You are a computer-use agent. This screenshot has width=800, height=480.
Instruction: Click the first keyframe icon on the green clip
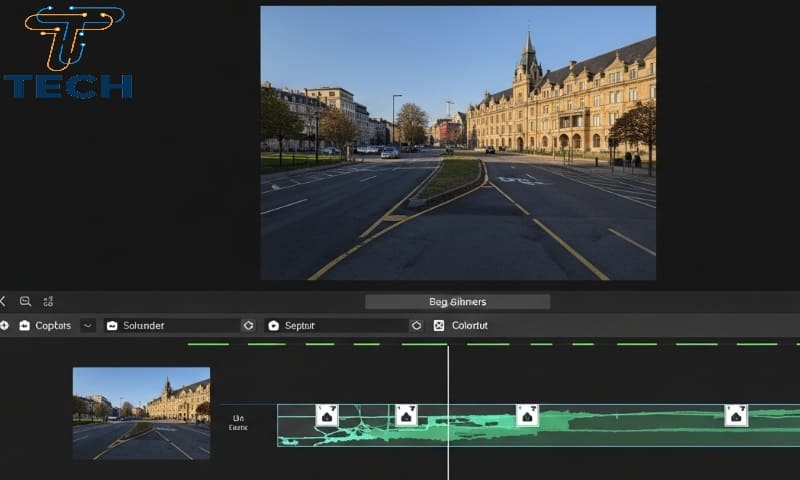pyautogui.click(x=327, y=415)
